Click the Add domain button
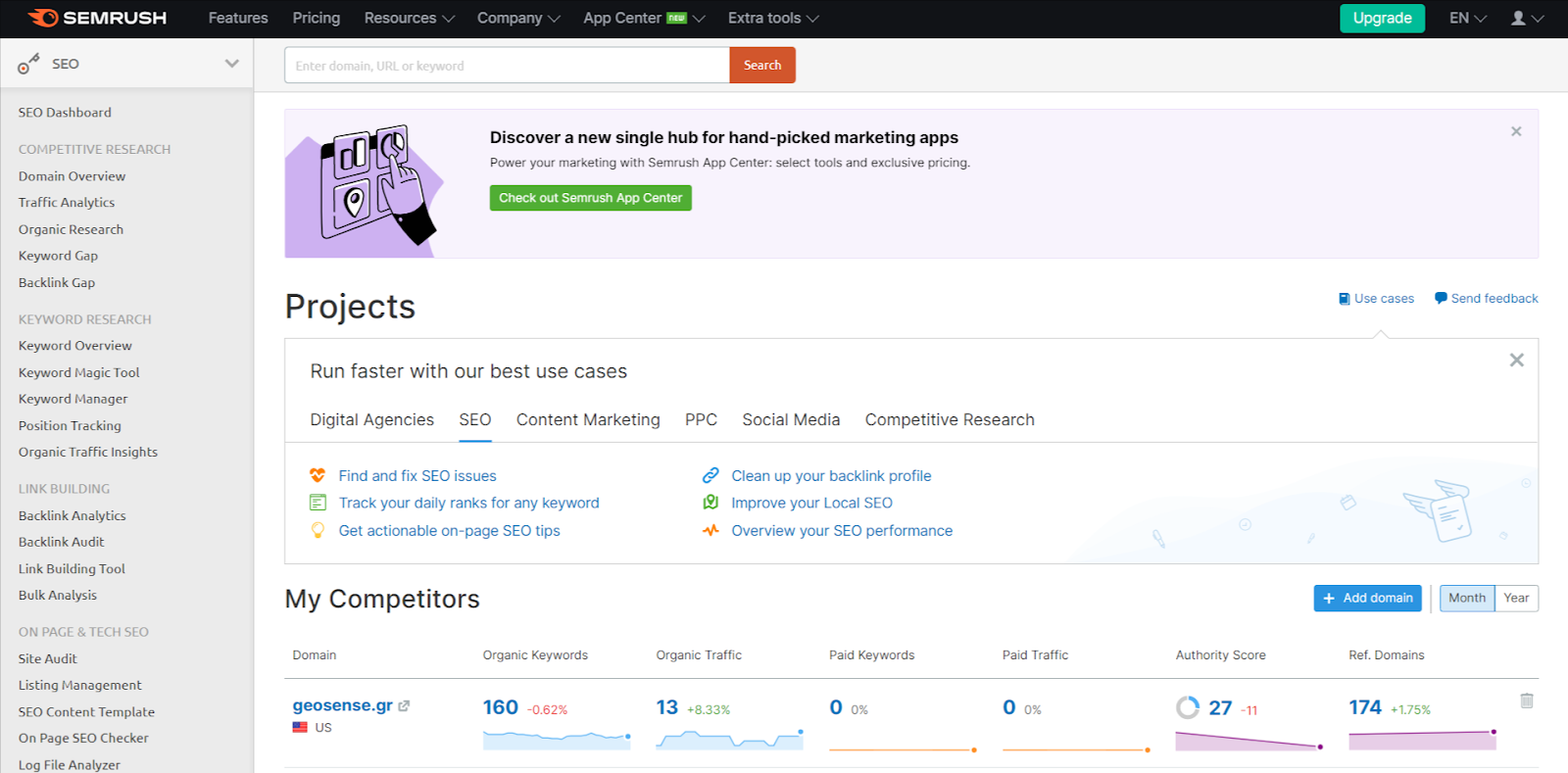Screen dimensions: 1568x773 (x=1367, y=598)
